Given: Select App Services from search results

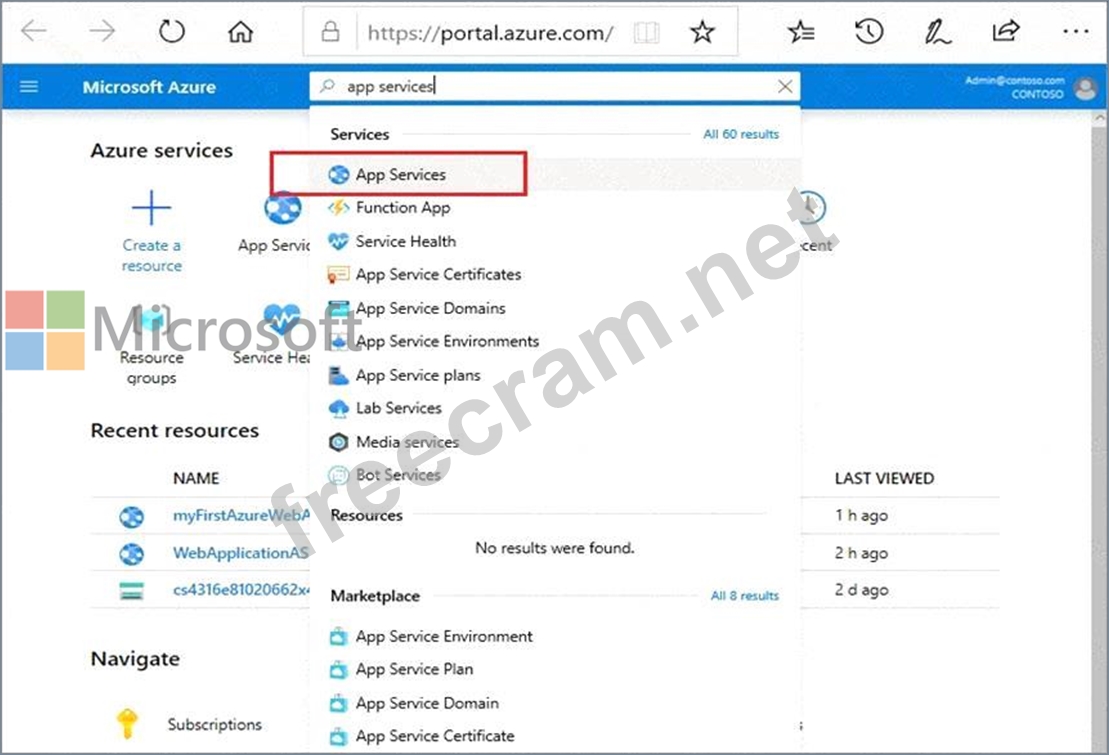Looking at the screenshot, I should [400, 174].
